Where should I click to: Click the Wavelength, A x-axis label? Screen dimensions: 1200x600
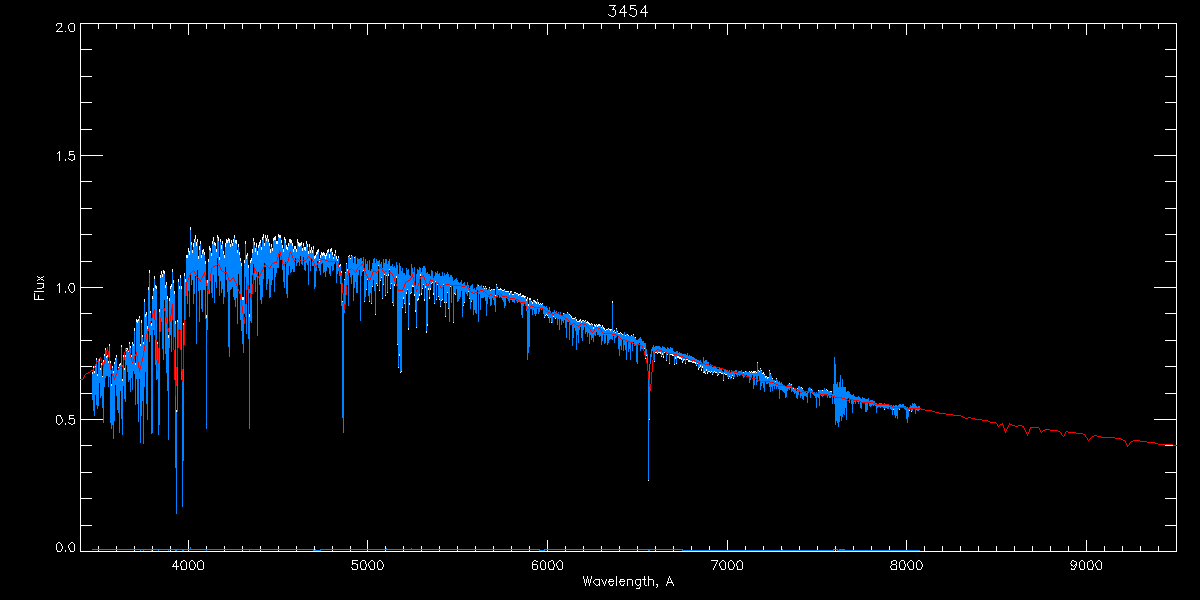[628, 582]
